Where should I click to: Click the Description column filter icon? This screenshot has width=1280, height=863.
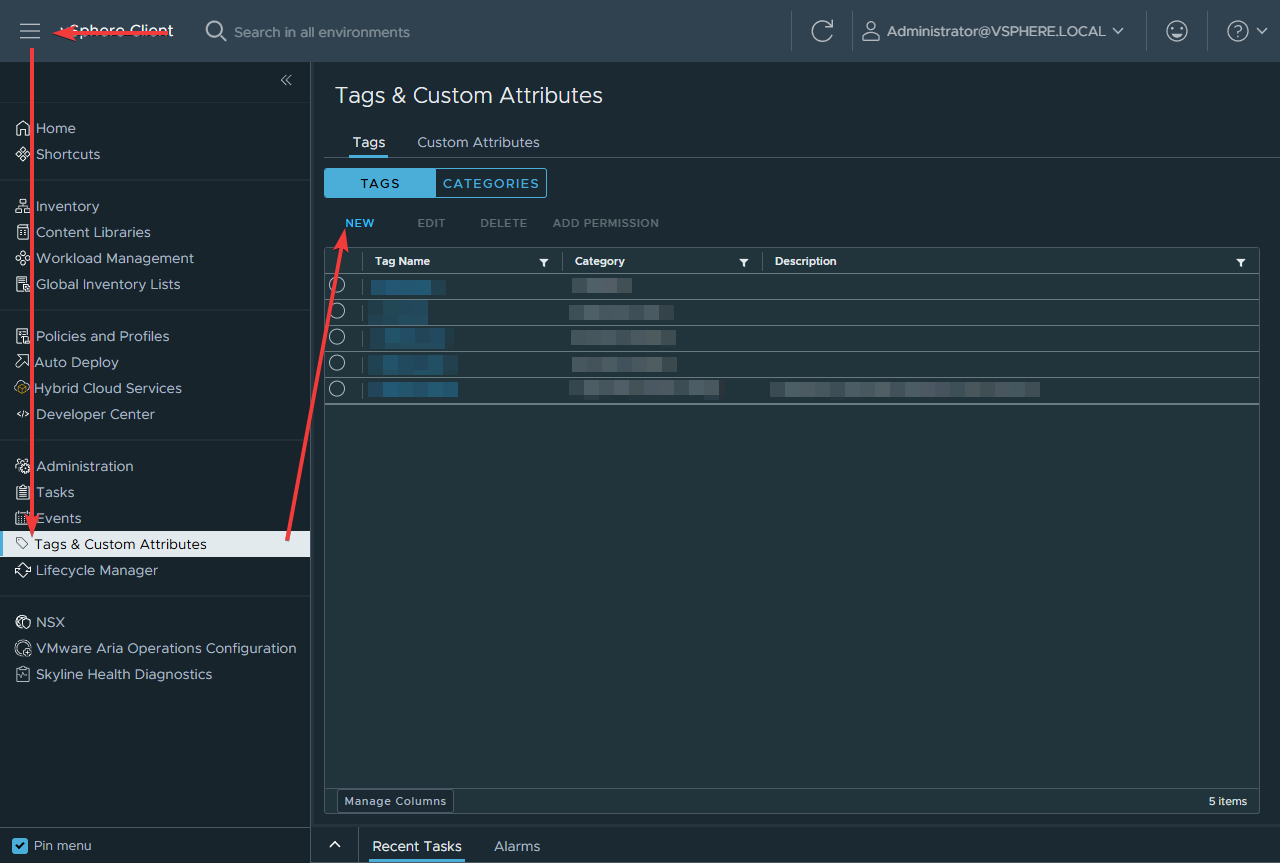pos(1240,262)
